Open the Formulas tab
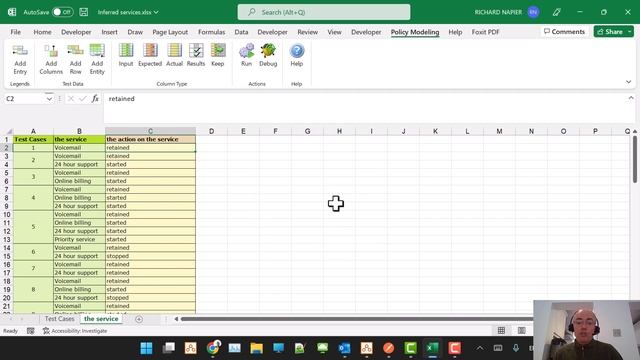The image size is (640, 360). [x=211, y=32]
